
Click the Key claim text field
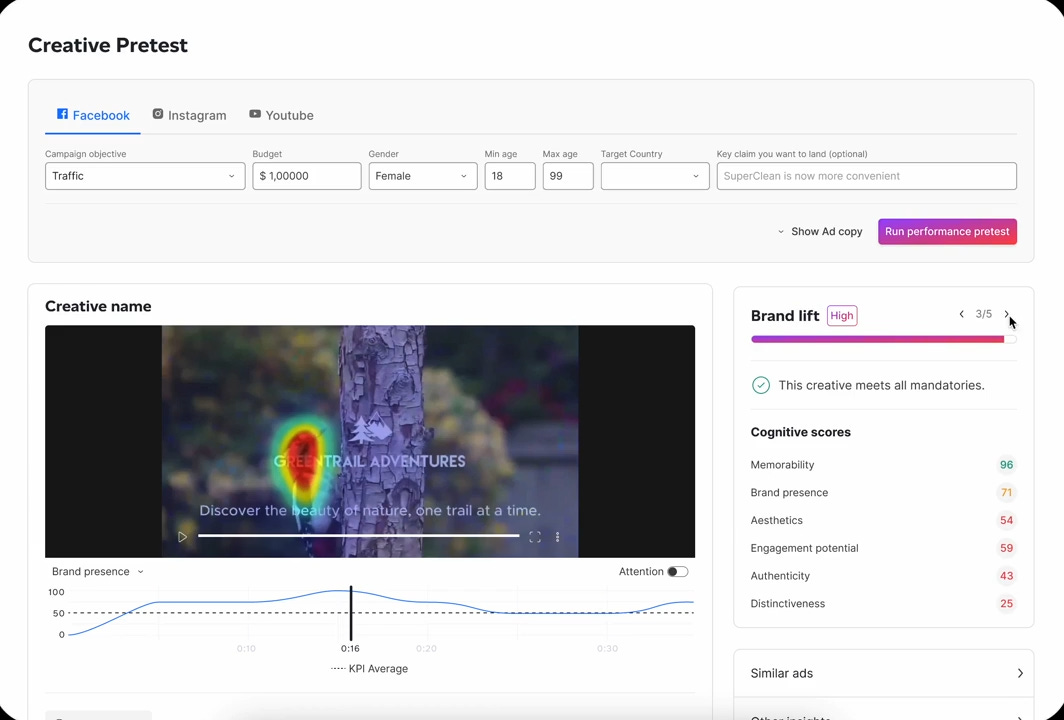click(x=867, y=176)
